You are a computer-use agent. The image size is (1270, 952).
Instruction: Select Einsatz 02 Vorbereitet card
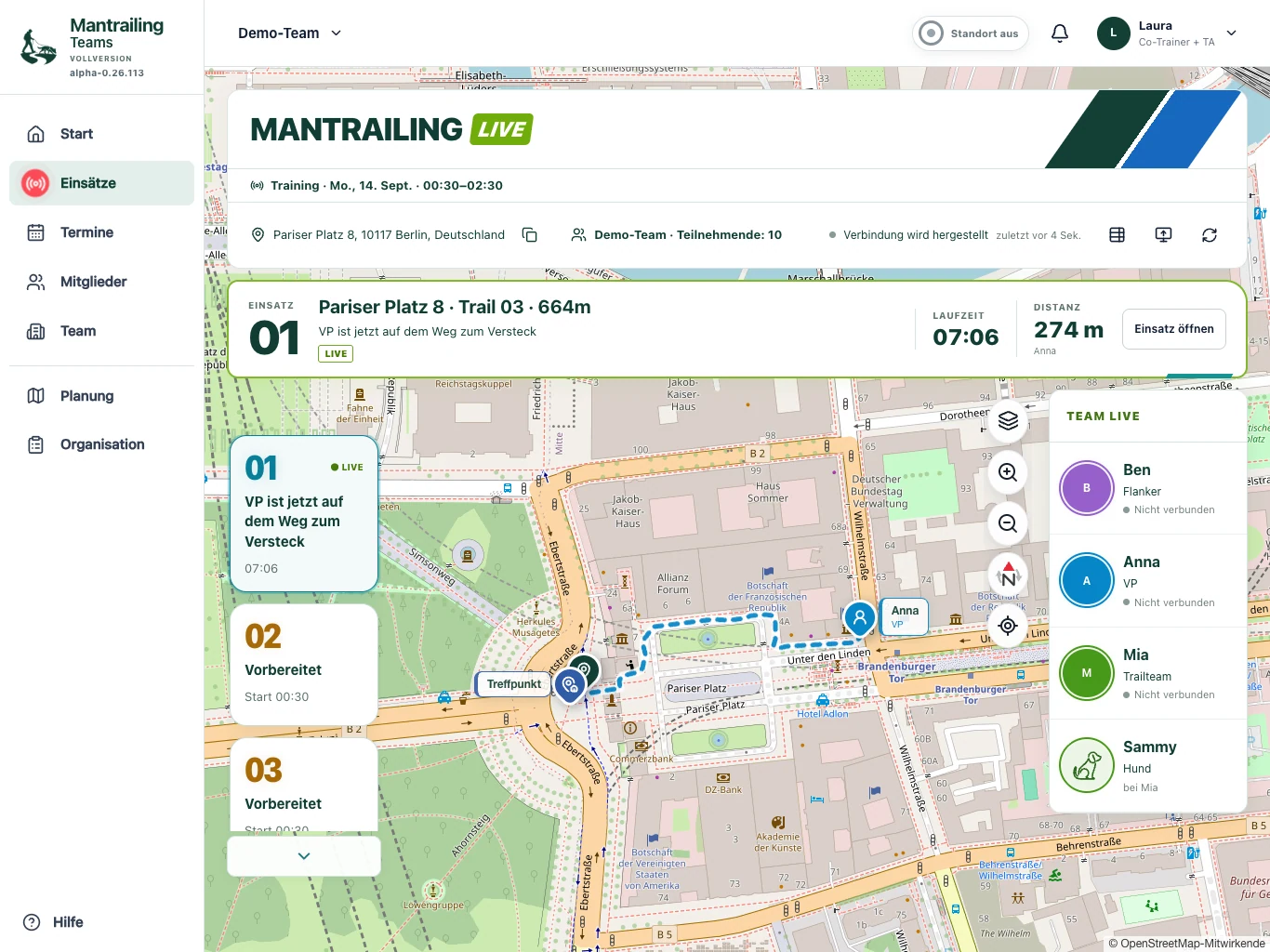coord(304,665)
